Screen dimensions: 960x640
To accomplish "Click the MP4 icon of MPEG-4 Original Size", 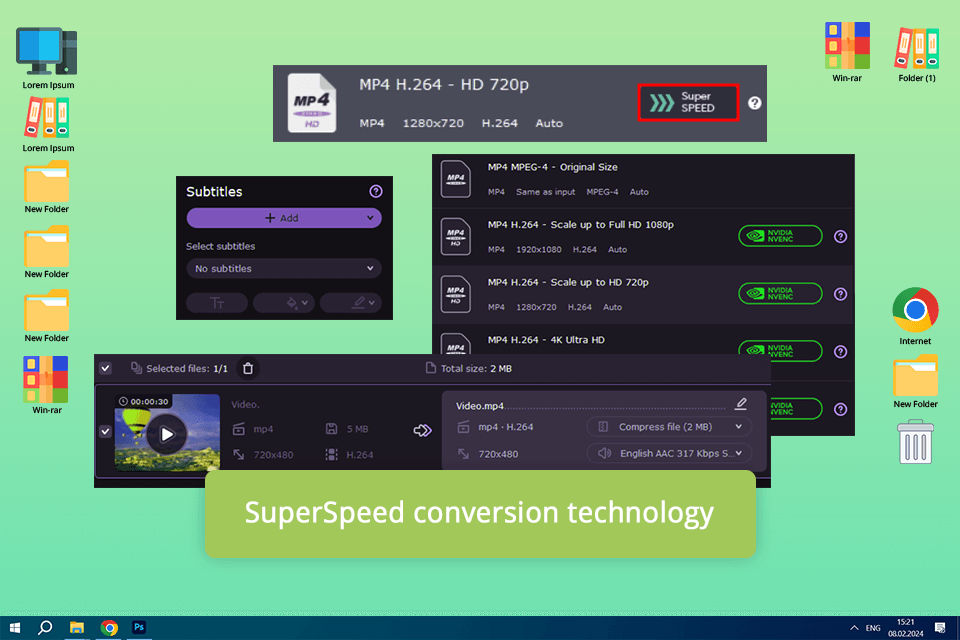I will pyautogui.click(x=456, y=179).
